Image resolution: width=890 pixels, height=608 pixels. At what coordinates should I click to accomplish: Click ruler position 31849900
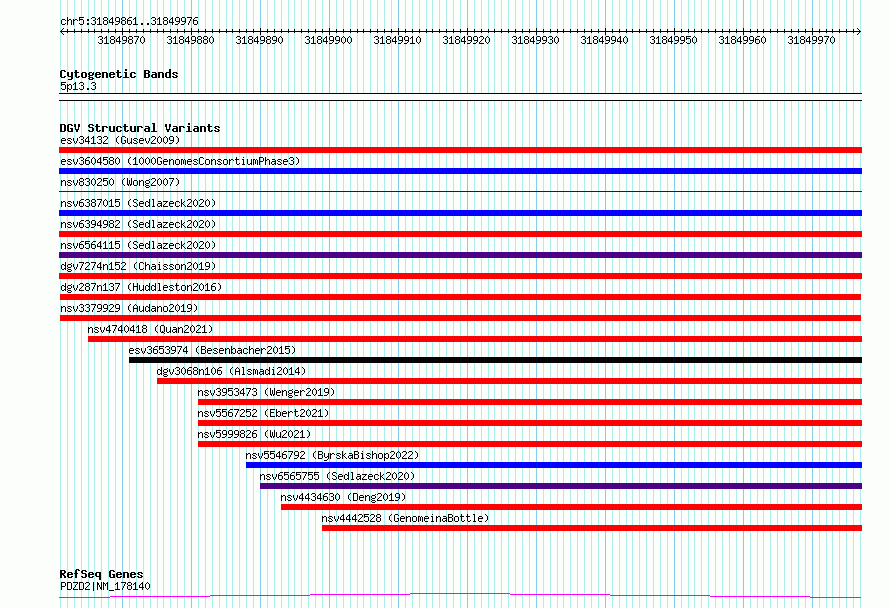pos(328,40)
